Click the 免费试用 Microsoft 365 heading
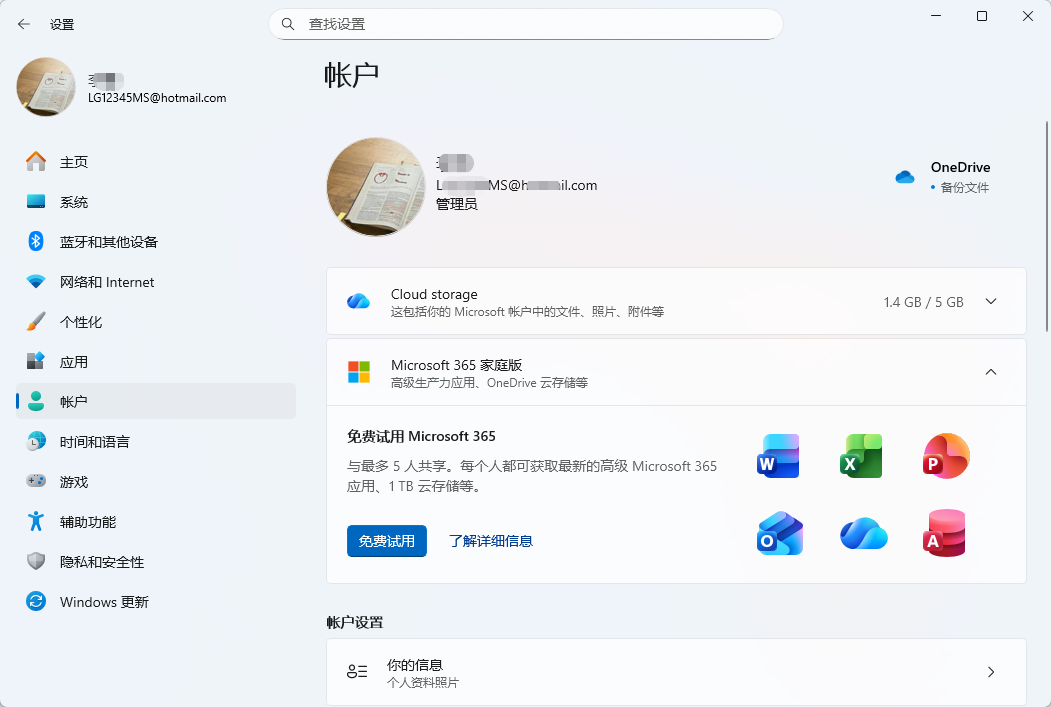1051x707 pixels. [421, 436]
